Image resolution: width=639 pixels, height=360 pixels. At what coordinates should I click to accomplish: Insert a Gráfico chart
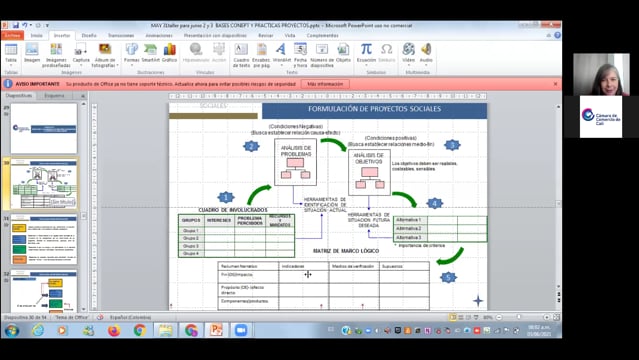tap(170, 53)
